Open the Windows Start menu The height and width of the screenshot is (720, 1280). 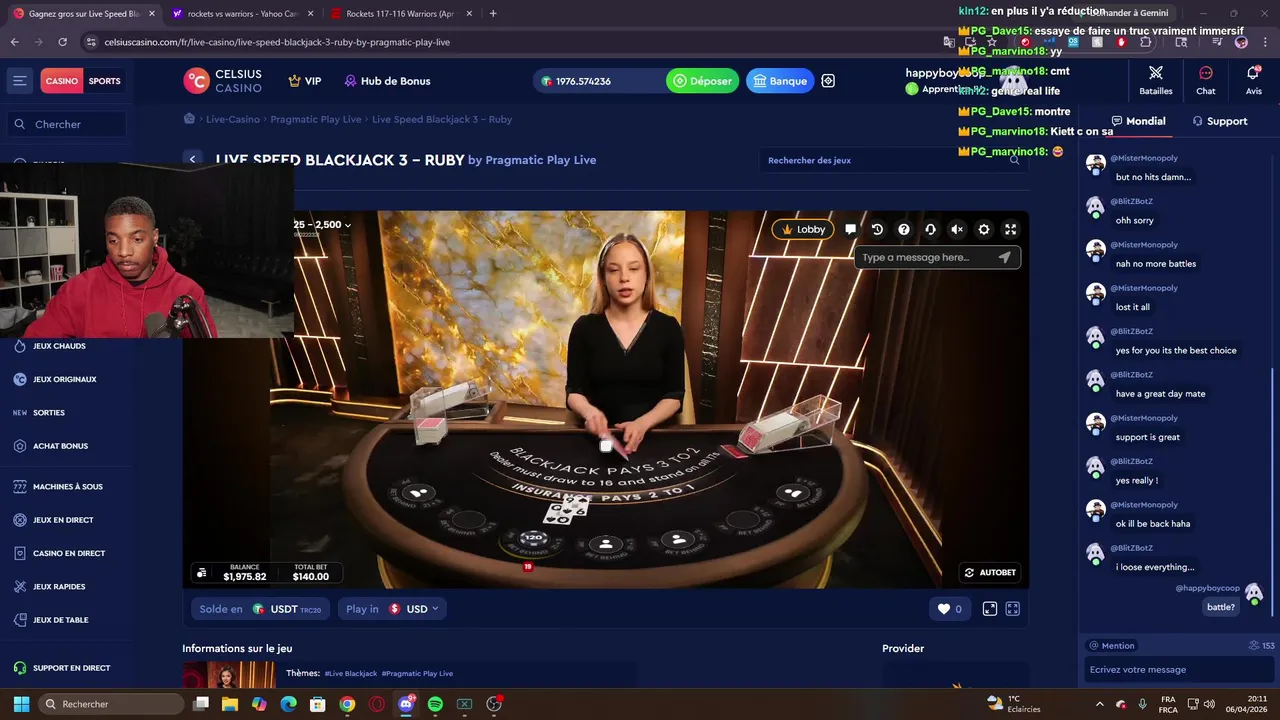21,704
